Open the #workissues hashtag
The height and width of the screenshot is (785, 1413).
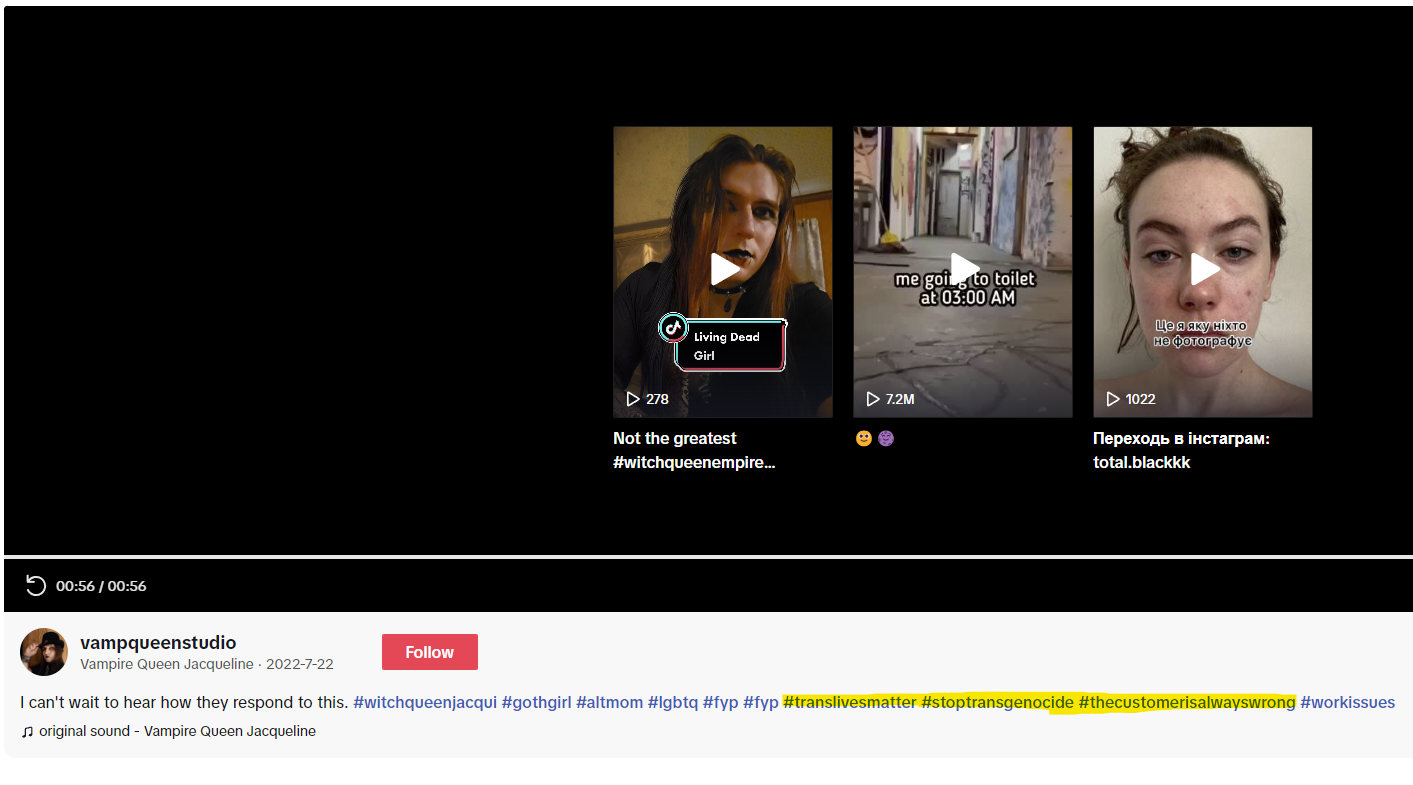[x=1348, y=702]
